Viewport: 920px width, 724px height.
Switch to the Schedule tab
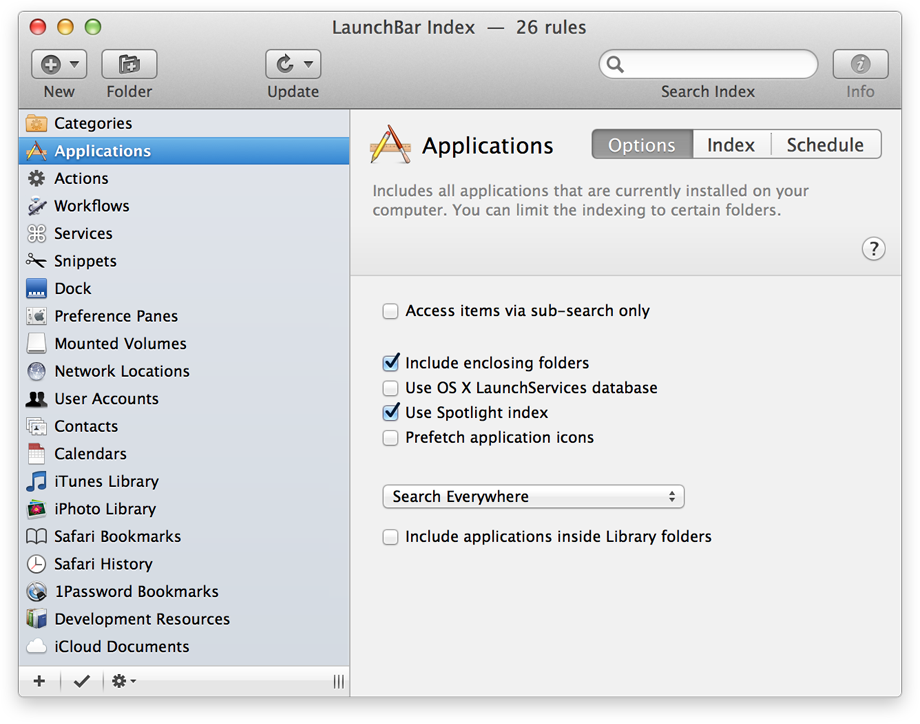click(826, 144)
